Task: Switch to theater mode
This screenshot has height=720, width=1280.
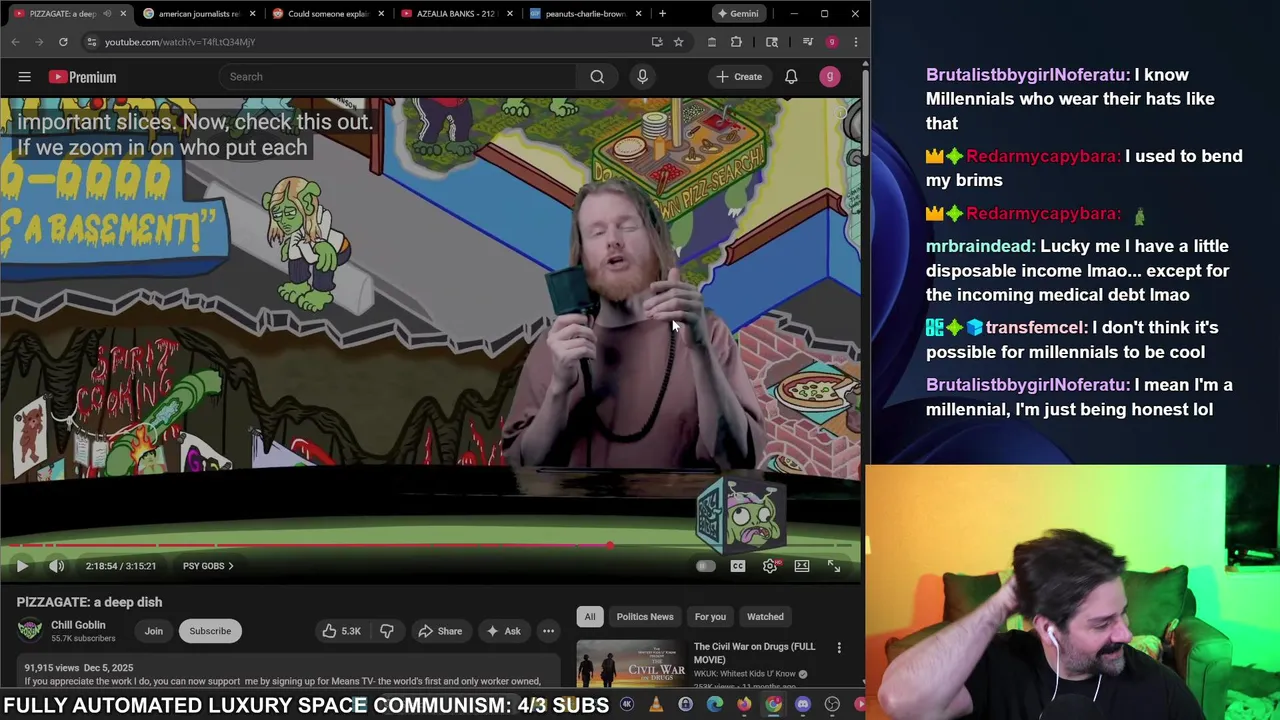Action: pos(802,566)
